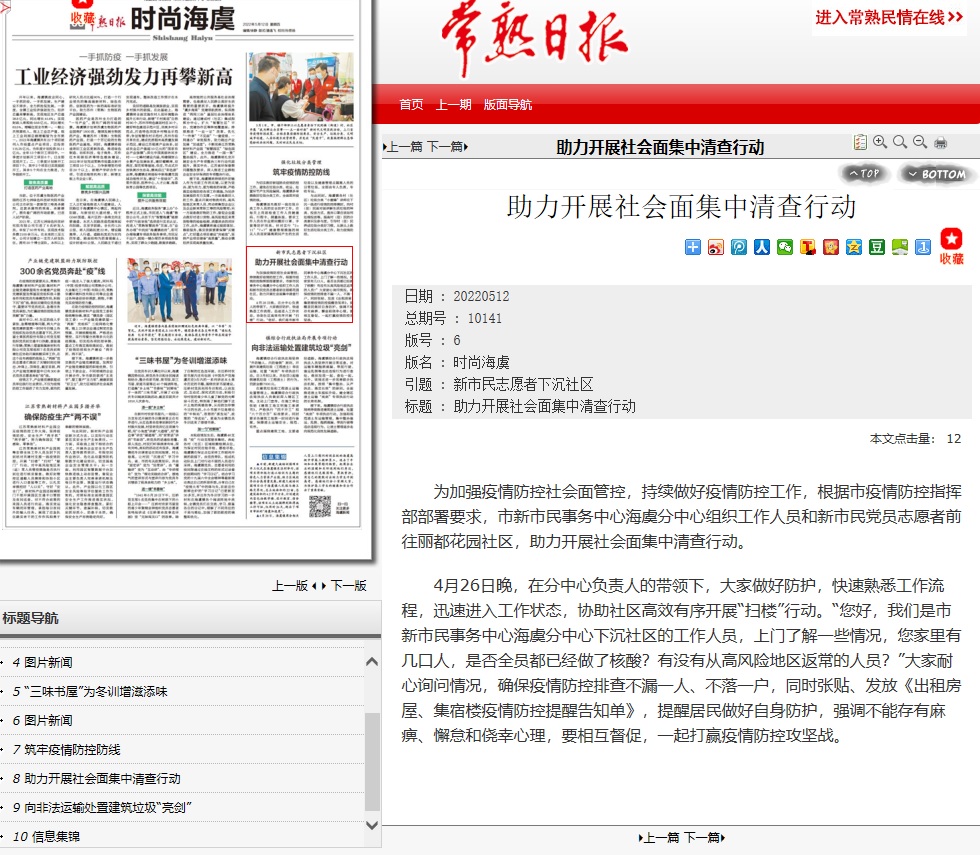Screen dimensions: 980x855
Task: Click 确保防疫生产"两不误" article on newspaper page
Action: pyautogui.click(x=62, y=461)
